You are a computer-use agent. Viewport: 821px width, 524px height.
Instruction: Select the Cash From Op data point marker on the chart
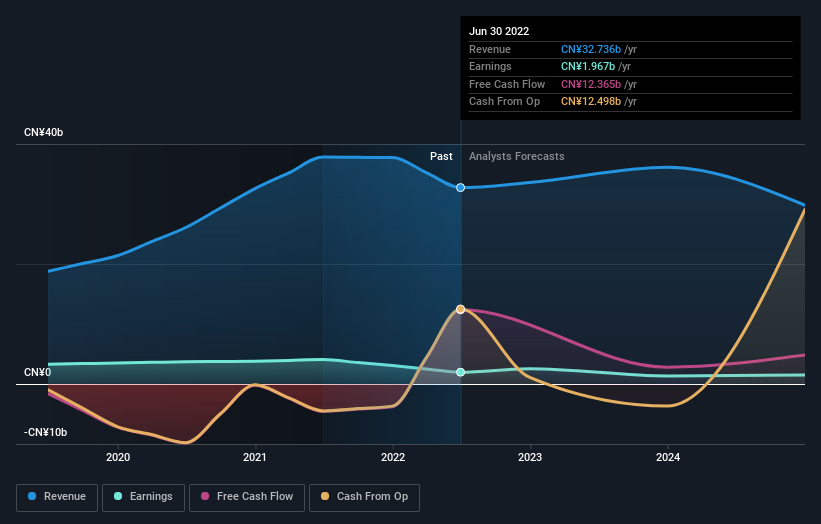[x=460, y=309]
